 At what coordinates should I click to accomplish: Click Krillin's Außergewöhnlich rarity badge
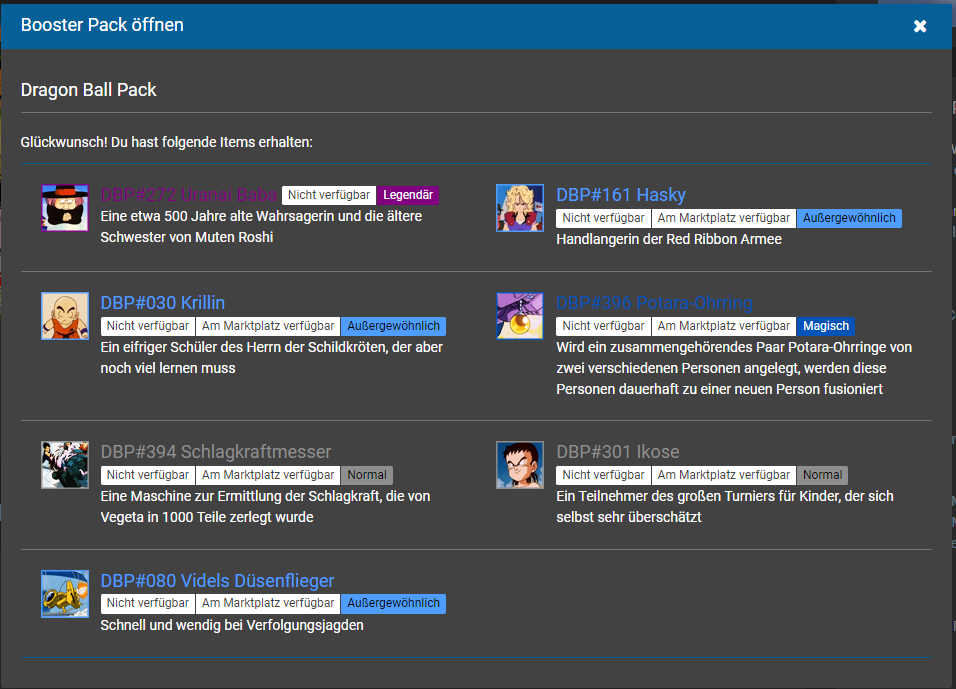393,326
